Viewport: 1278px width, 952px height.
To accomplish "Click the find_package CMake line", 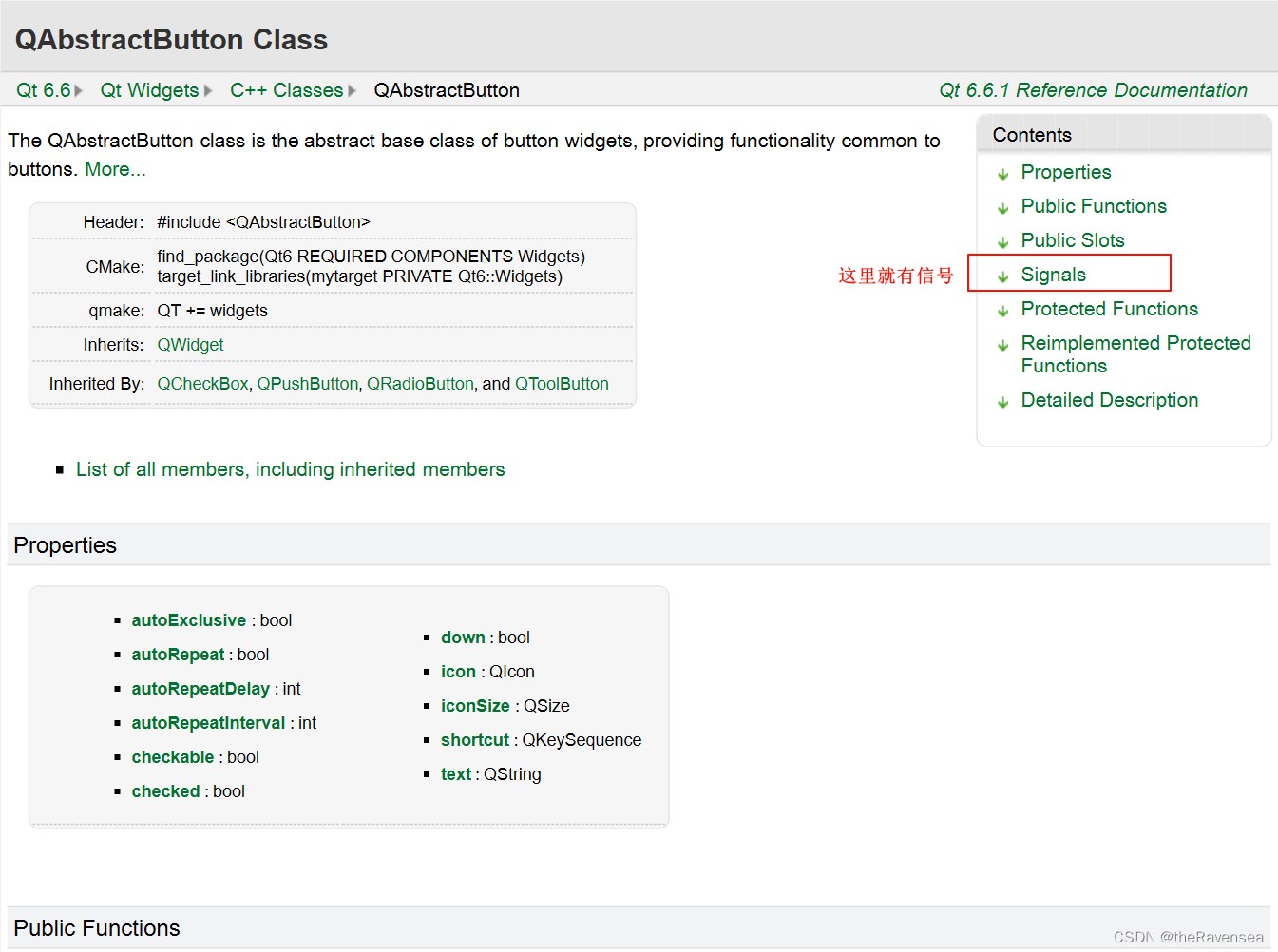I will pos(371,257).
